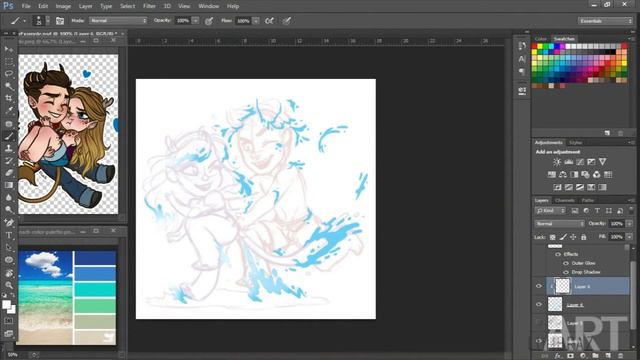Add a Brightness/Contrast adjustment
Image resolution: width=640 pixels, height=360 pixels.
click(x=557, y=162)
